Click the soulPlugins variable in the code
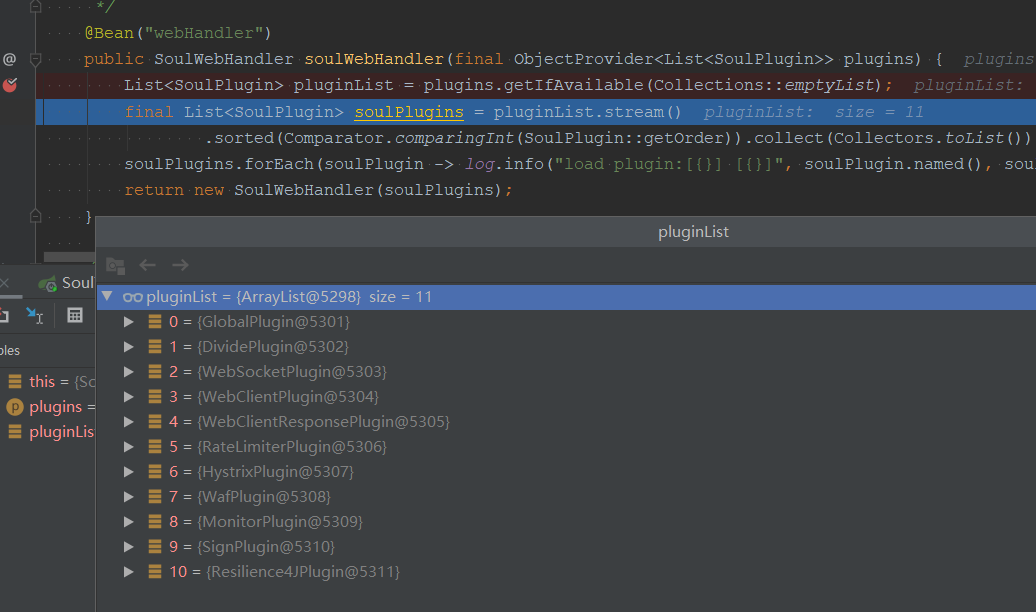Image resolution: width=1036 pixels, height=612 pixels. click(x=409, y=112)
